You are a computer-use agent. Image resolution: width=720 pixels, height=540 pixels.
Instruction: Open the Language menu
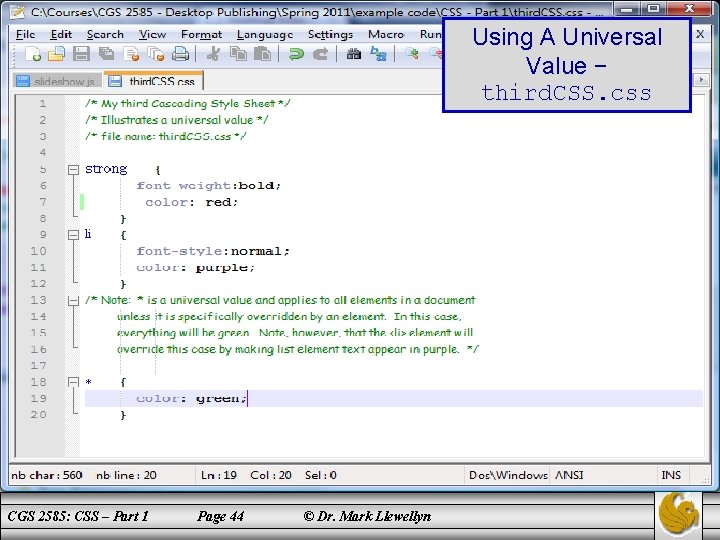(x=265, y=34)
